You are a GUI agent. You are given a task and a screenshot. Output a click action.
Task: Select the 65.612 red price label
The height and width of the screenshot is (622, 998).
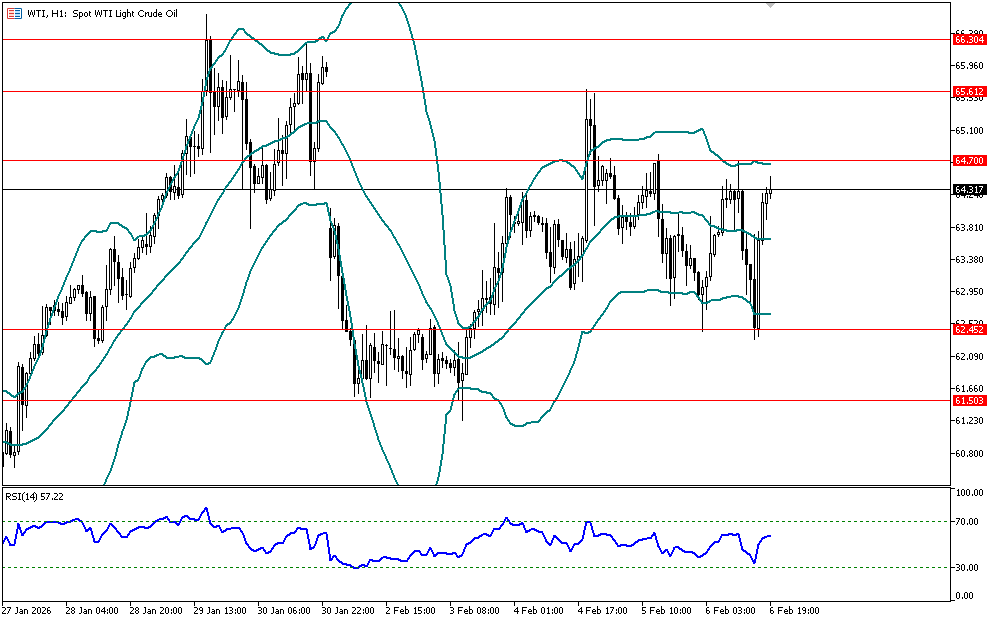point(970,91)
